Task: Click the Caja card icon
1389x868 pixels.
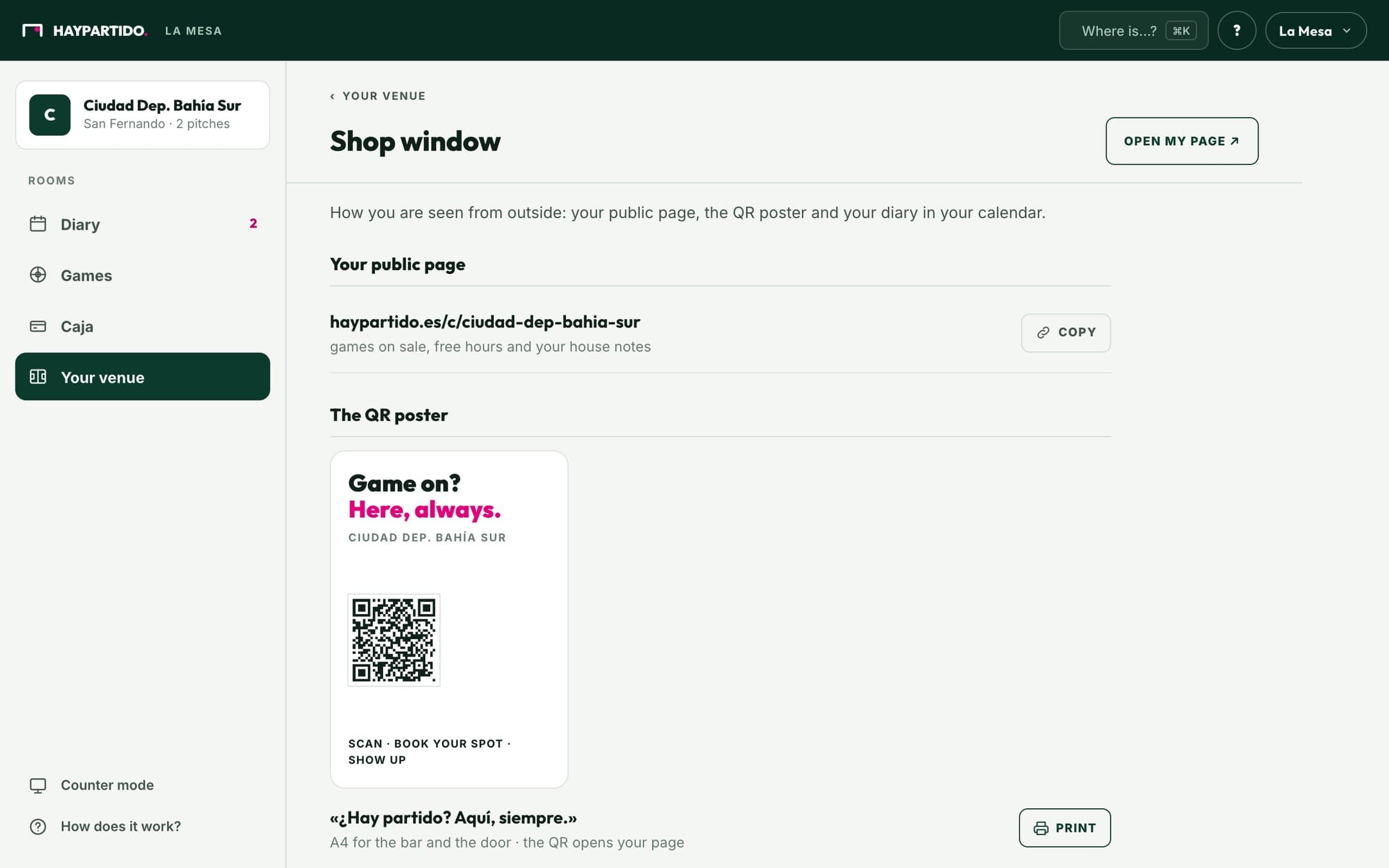Action: tap(38, 326)
